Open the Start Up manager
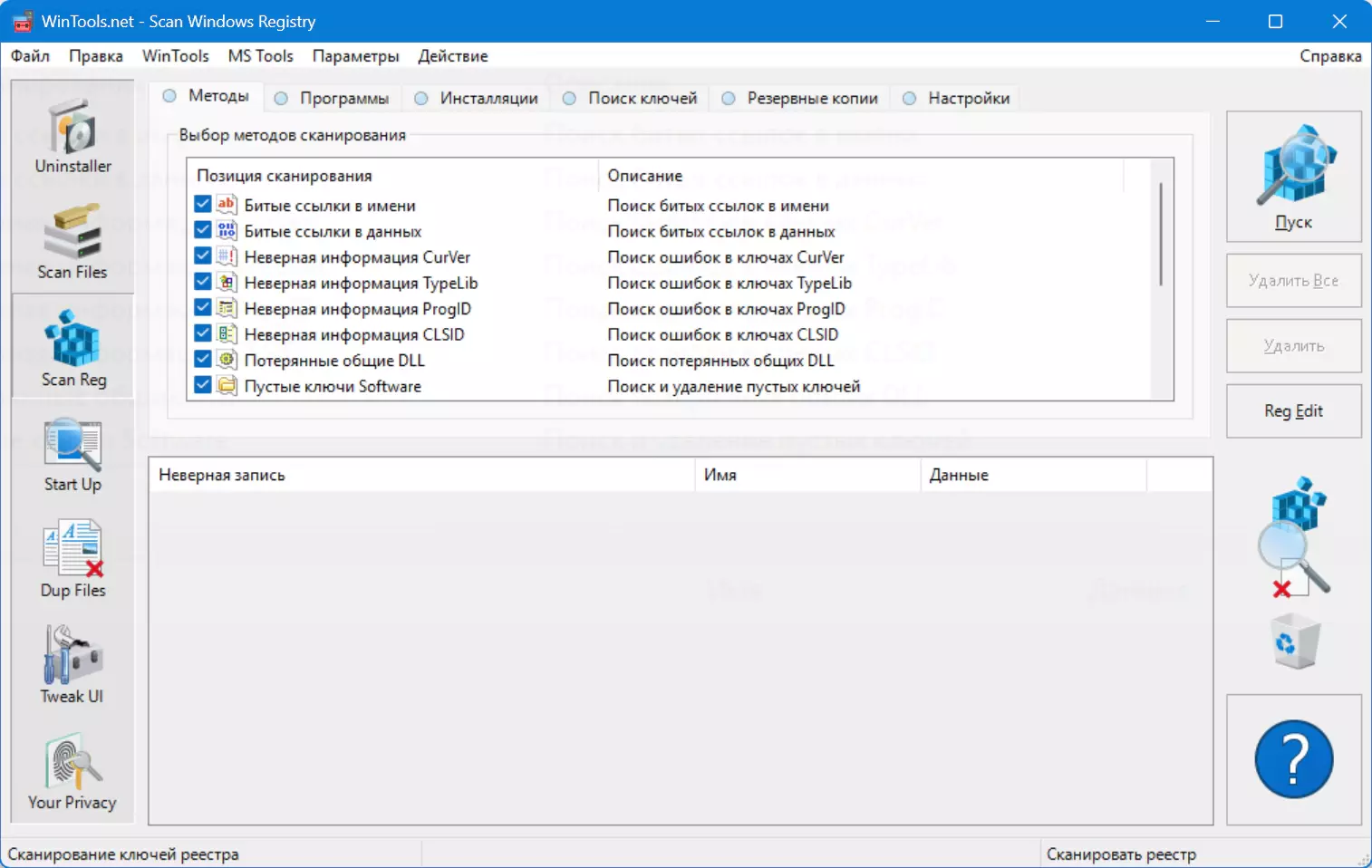 72,454
